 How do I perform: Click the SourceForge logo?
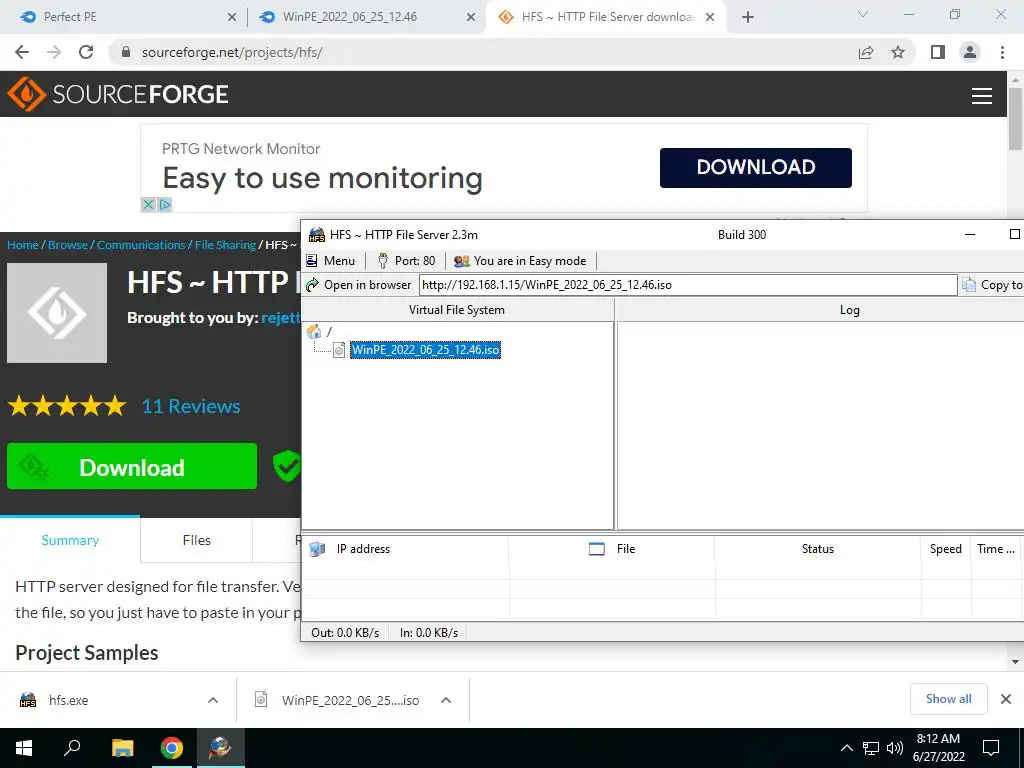pos(118,94)
